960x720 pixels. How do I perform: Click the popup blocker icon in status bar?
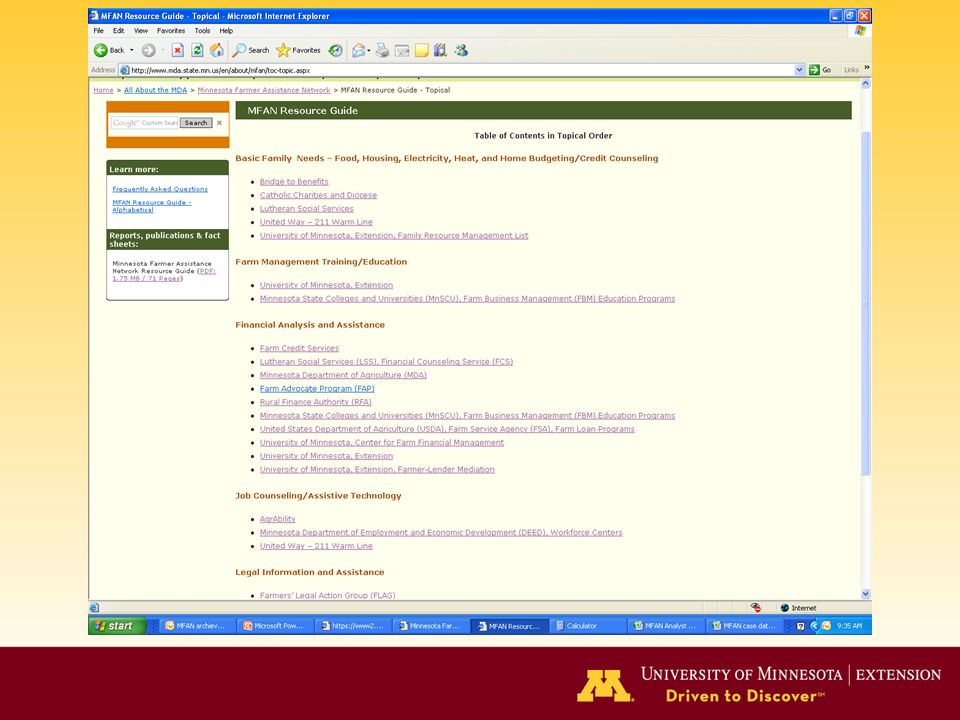tap(756, 607)
